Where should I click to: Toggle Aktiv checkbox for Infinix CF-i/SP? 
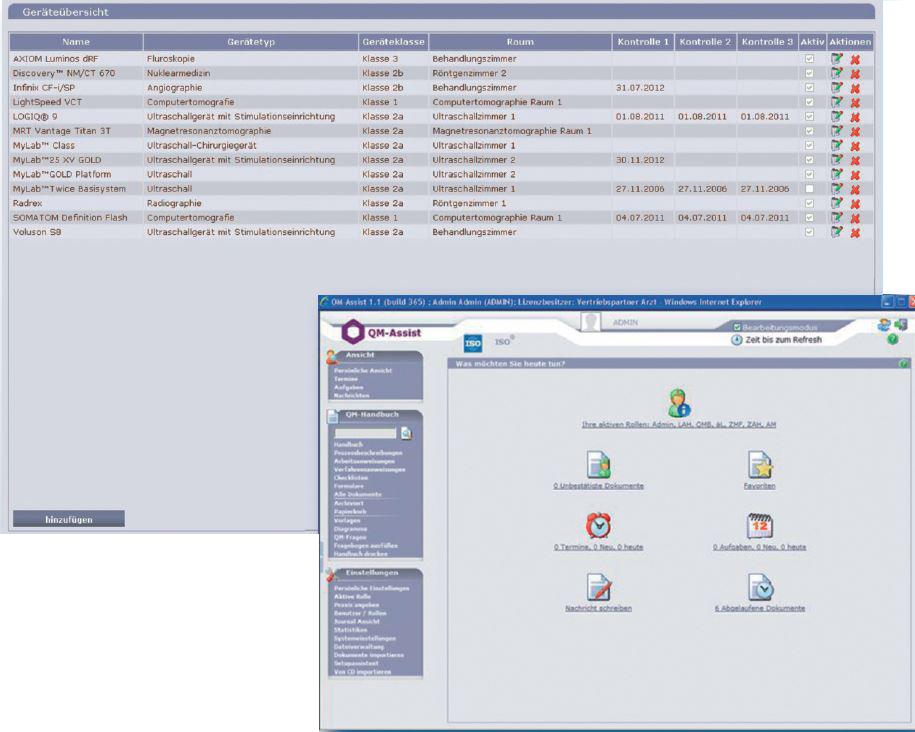point(809,88)
